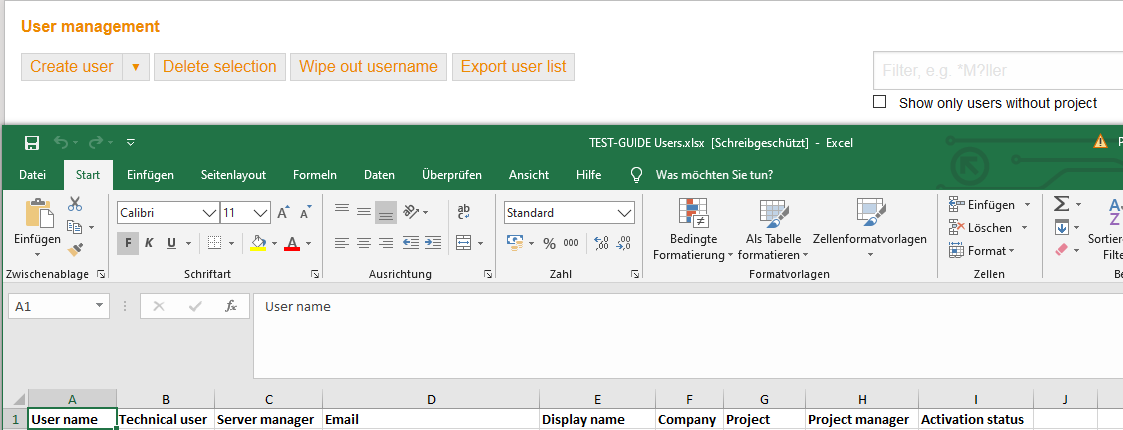Image resolution: width=1123 pixels, height=430 pixels.
Task: Switch to the Formeln tab
Action: pyautogui.click(x=314, y=175)
